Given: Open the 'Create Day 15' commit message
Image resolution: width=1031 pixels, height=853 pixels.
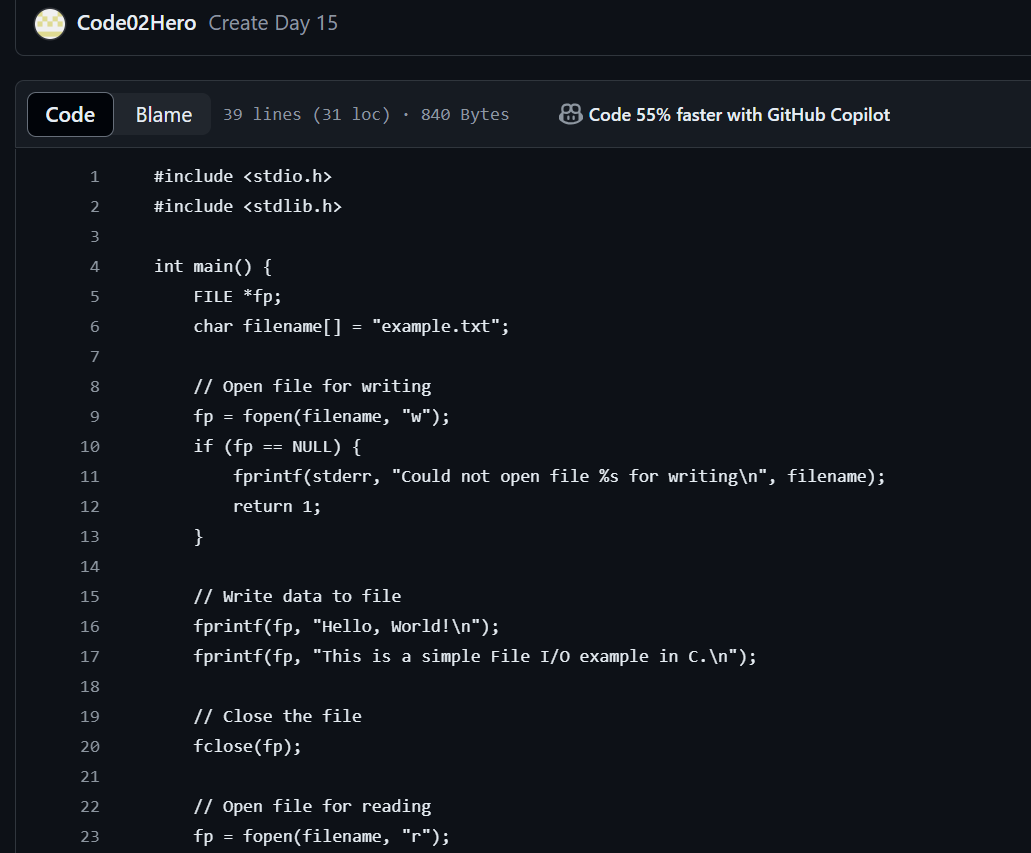Looking at the screenshot, I should pos(273,23).
